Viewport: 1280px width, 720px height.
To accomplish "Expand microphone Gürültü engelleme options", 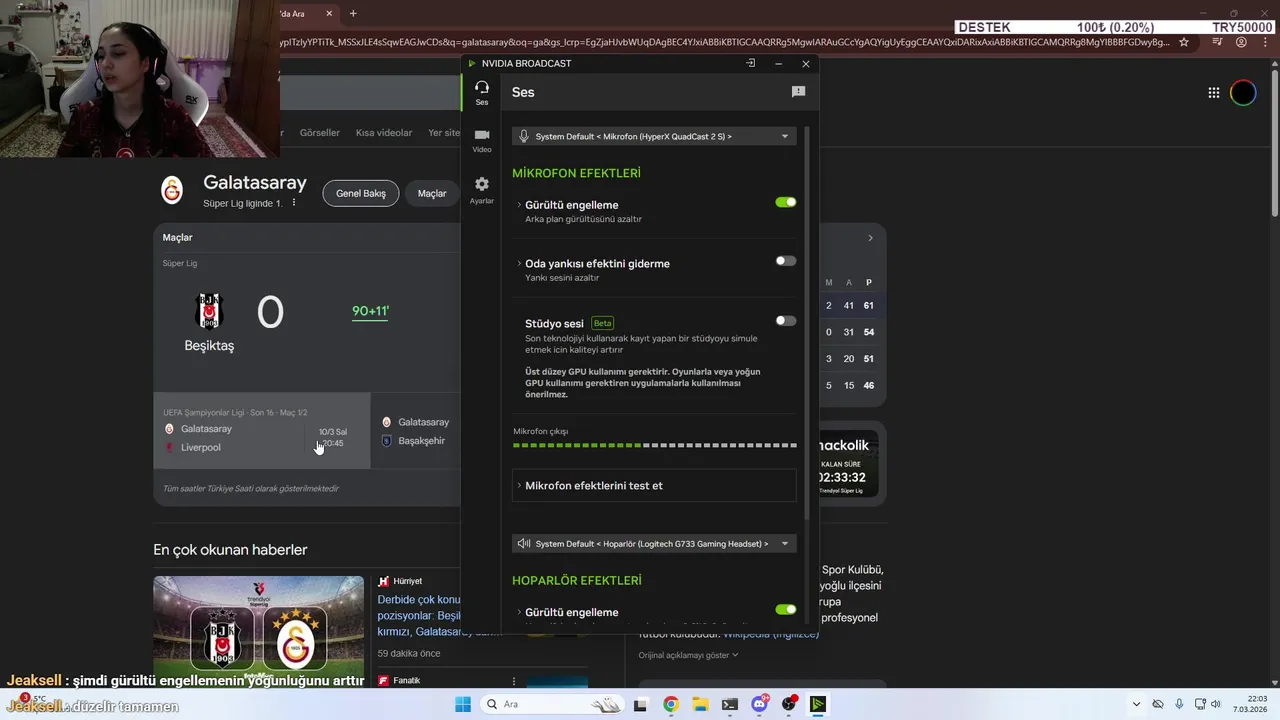I will 519,205.
